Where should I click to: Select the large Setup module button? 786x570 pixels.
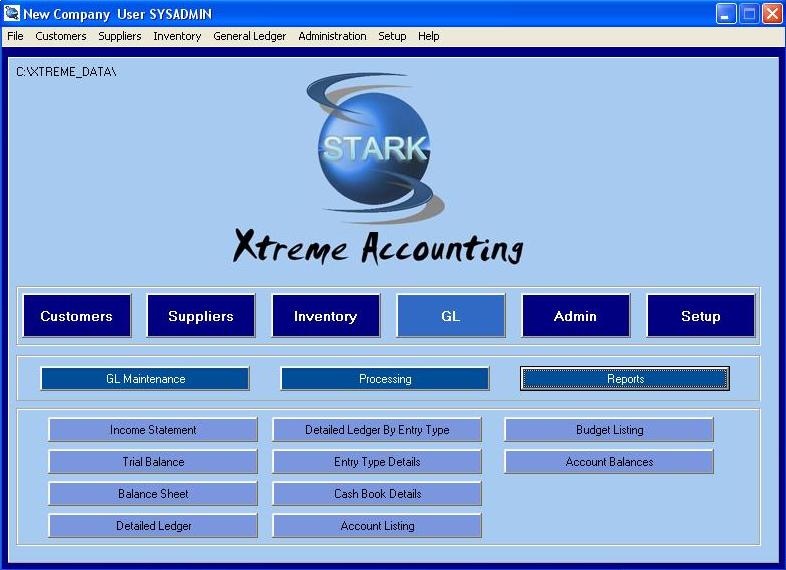click(x=701, y=316)
